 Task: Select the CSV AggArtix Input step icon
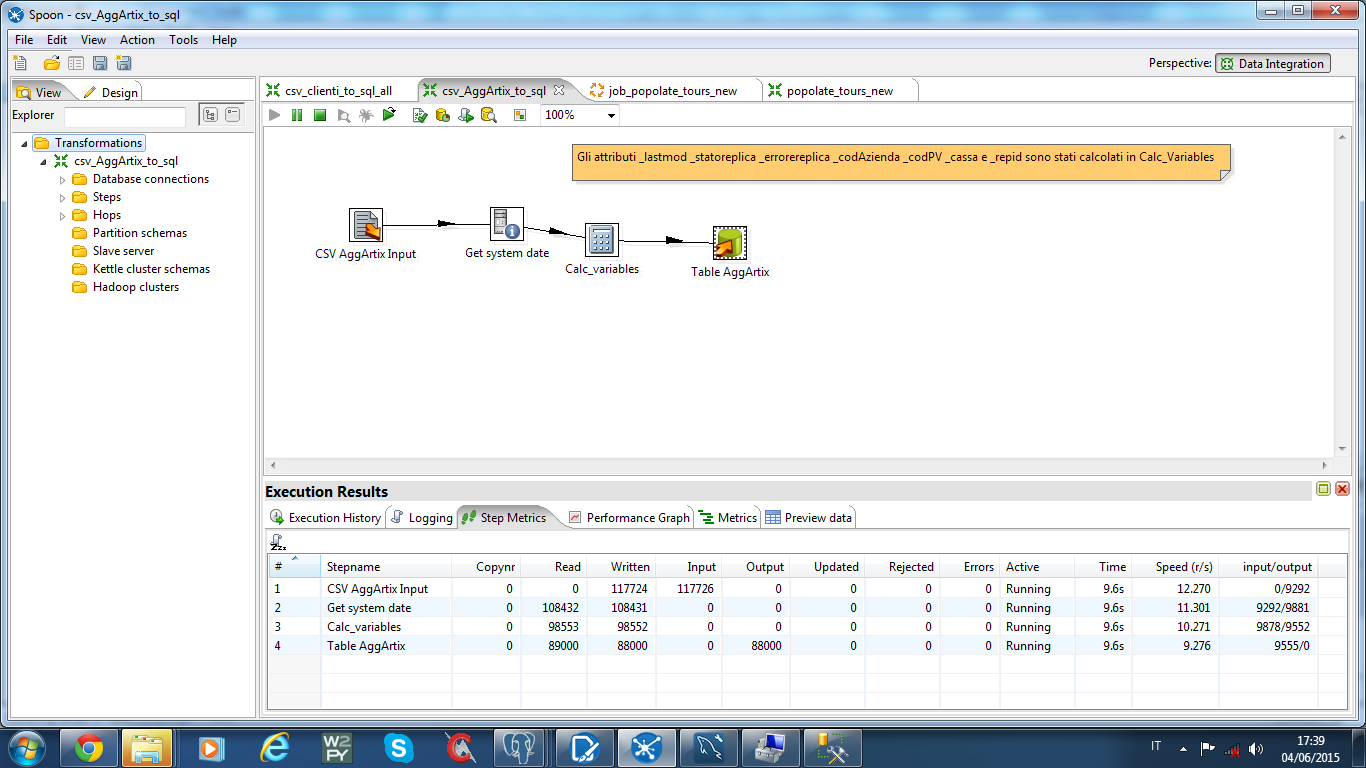366,226
